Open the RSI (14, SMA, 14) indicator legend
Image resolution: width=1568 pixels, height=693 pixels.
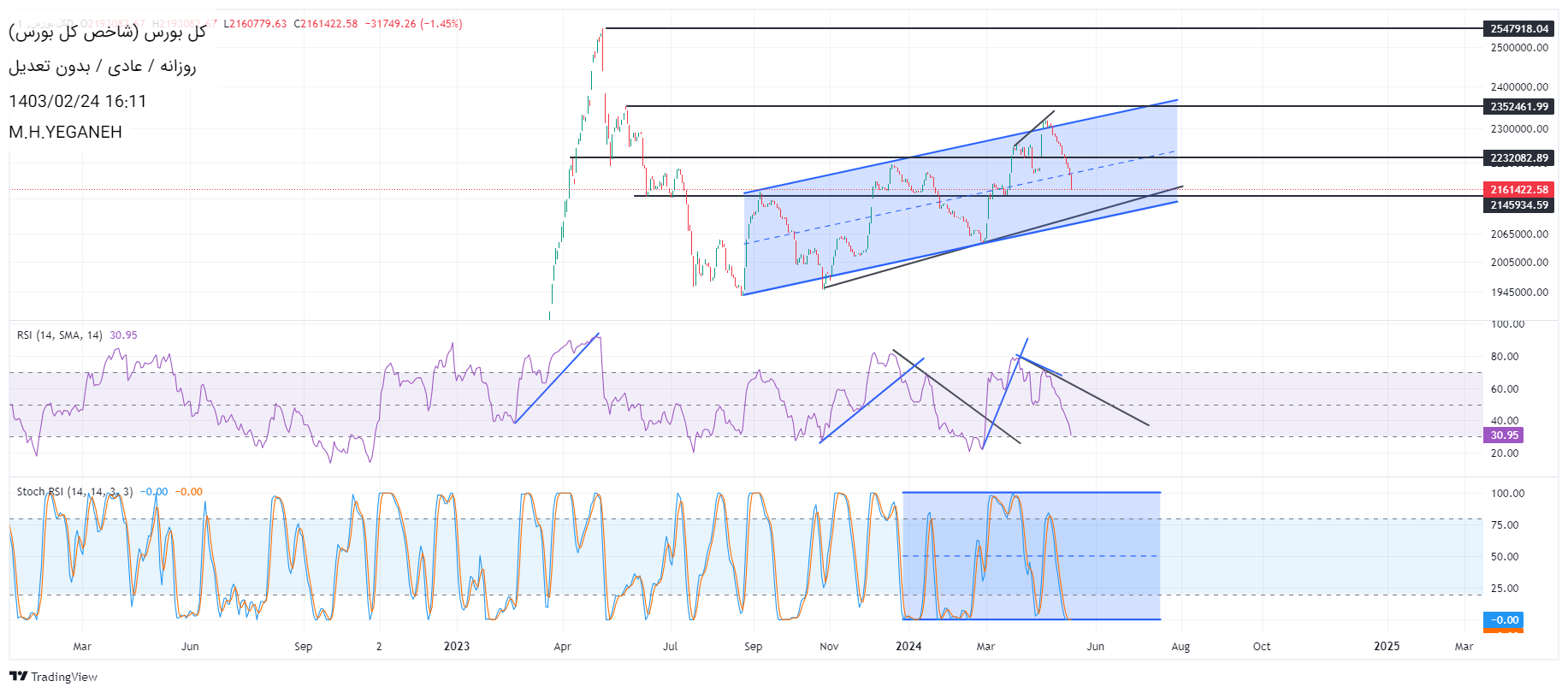[x=60, y=335]
